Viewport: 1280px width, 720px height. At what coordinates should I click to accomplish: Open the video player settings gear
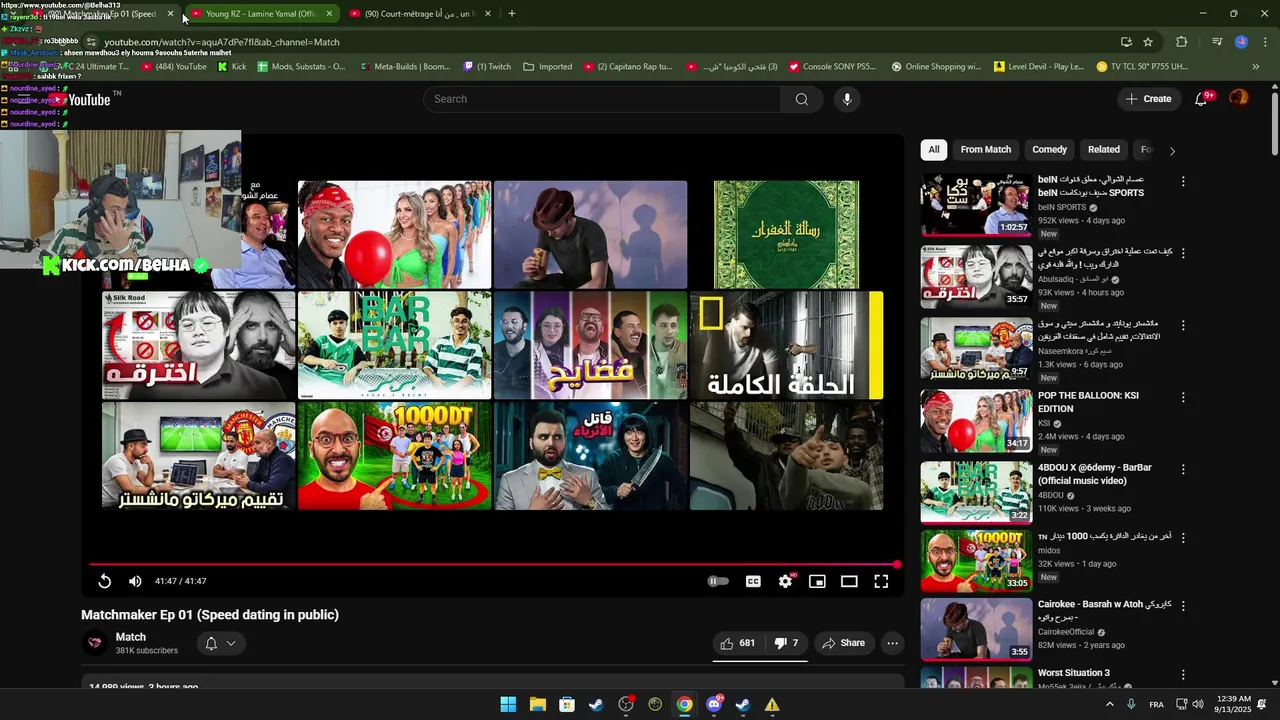point(785,581)
